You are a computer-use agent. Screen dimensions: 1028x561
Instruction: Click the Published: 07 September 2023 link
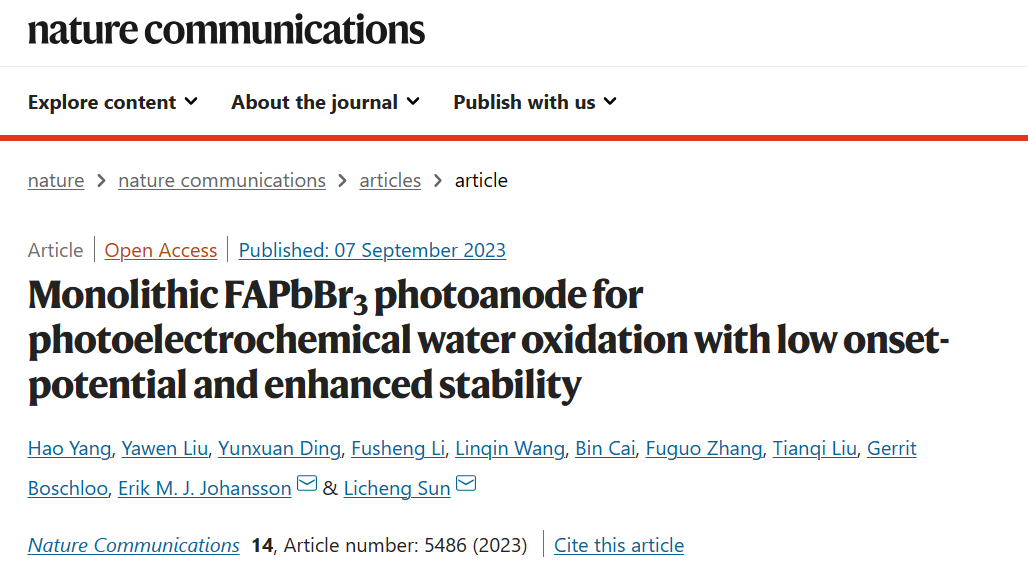coord(372,250)
